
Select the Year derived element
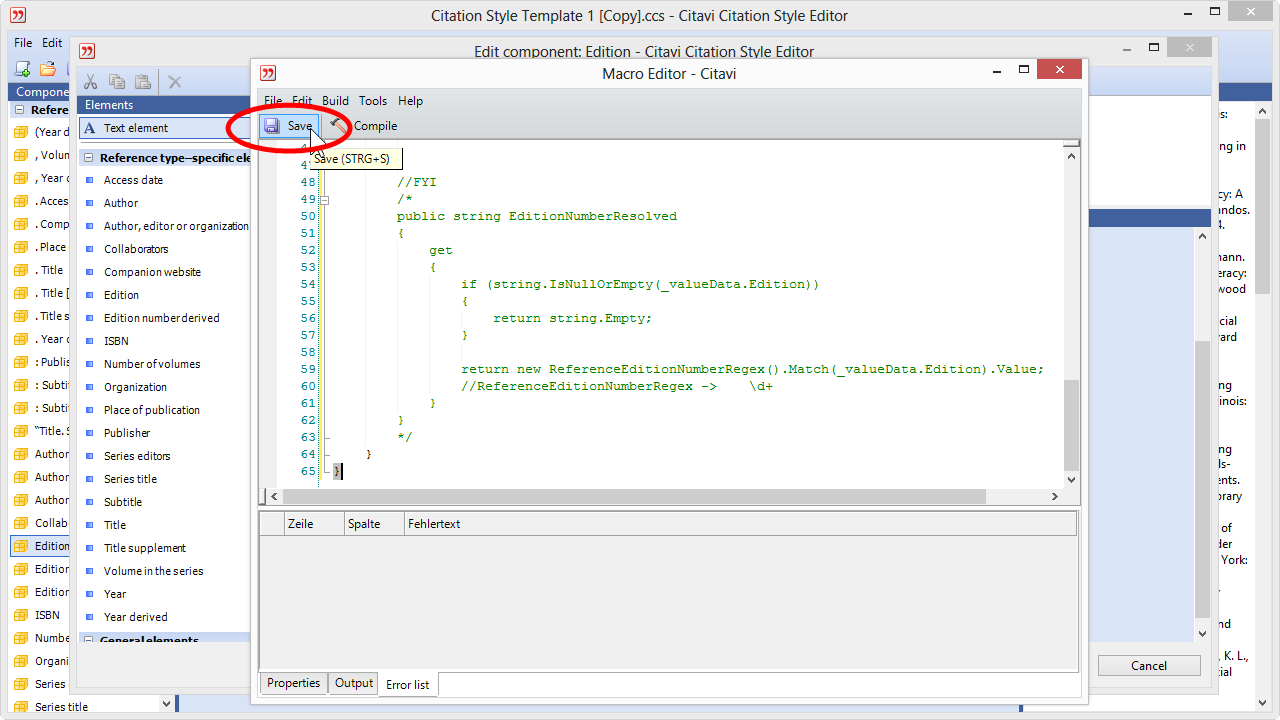click(135, 617)
